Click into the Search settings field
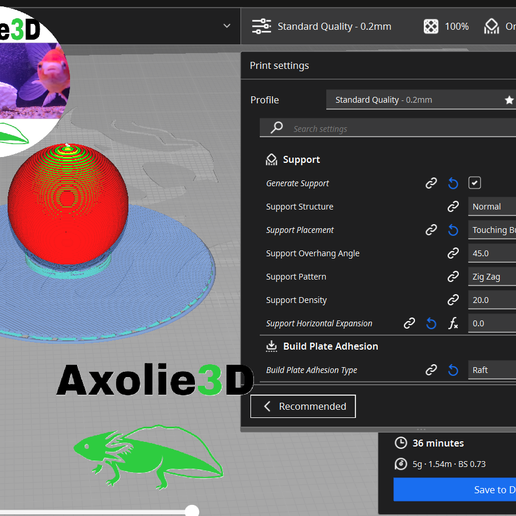This screenshot has height=516, width=516. click(388, 128)
